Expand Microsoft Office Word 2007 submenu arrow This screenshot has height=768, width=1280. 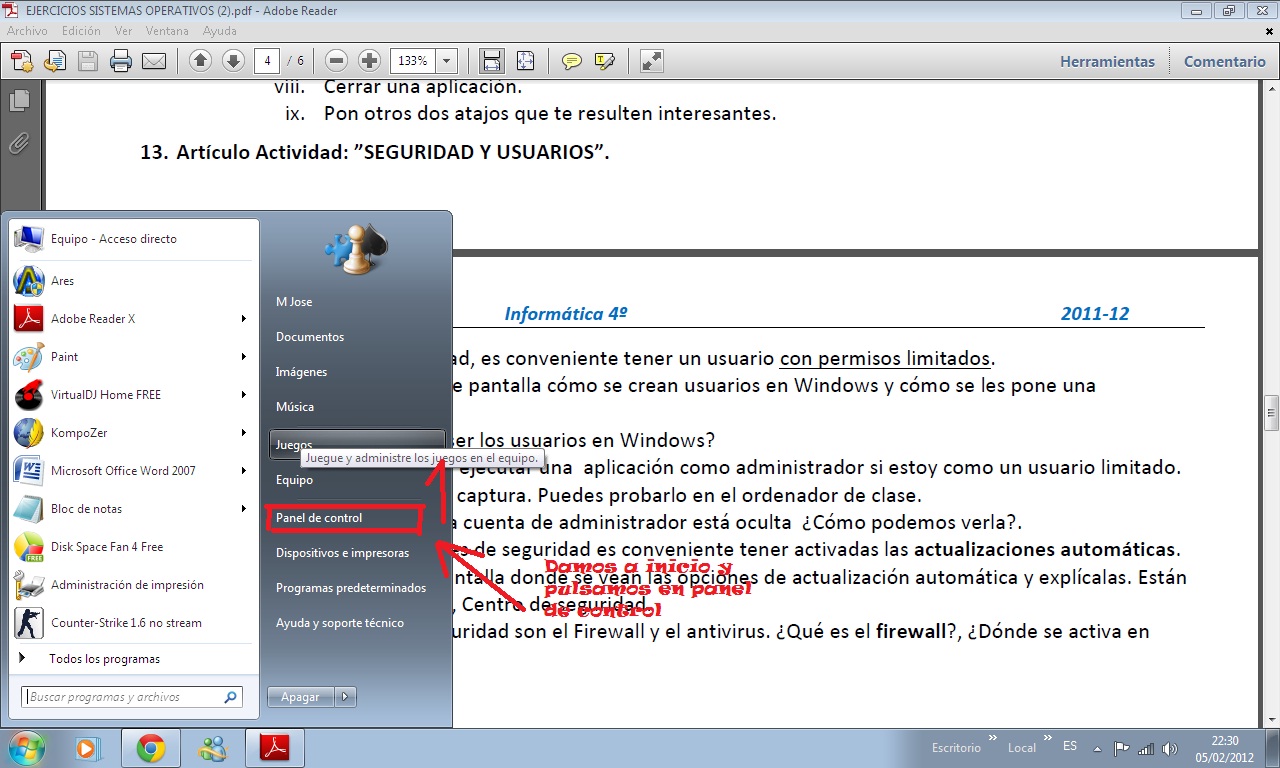tap(244, 471)
